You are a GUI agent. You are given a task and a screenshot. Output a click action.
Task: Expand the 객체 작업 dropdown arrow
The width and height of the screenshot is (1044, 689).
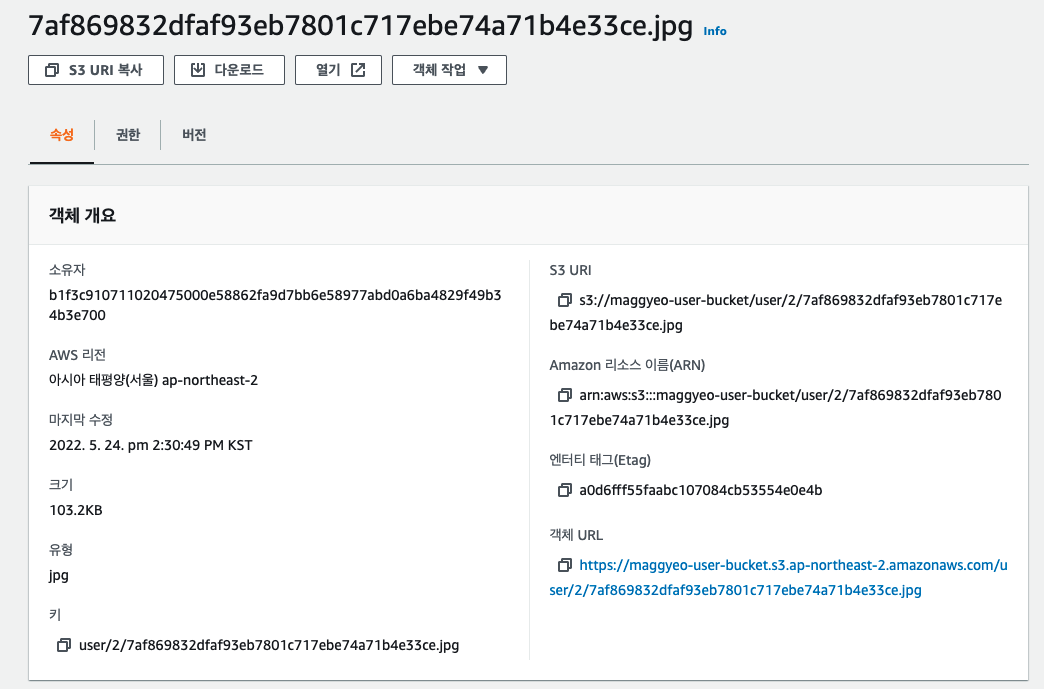pos(483,70)
